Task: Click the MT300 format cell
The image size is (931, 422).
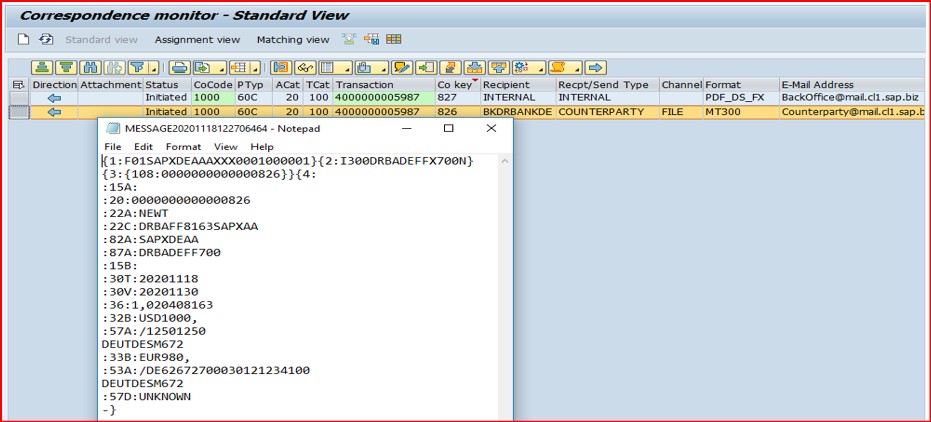Action: point(741,112)
